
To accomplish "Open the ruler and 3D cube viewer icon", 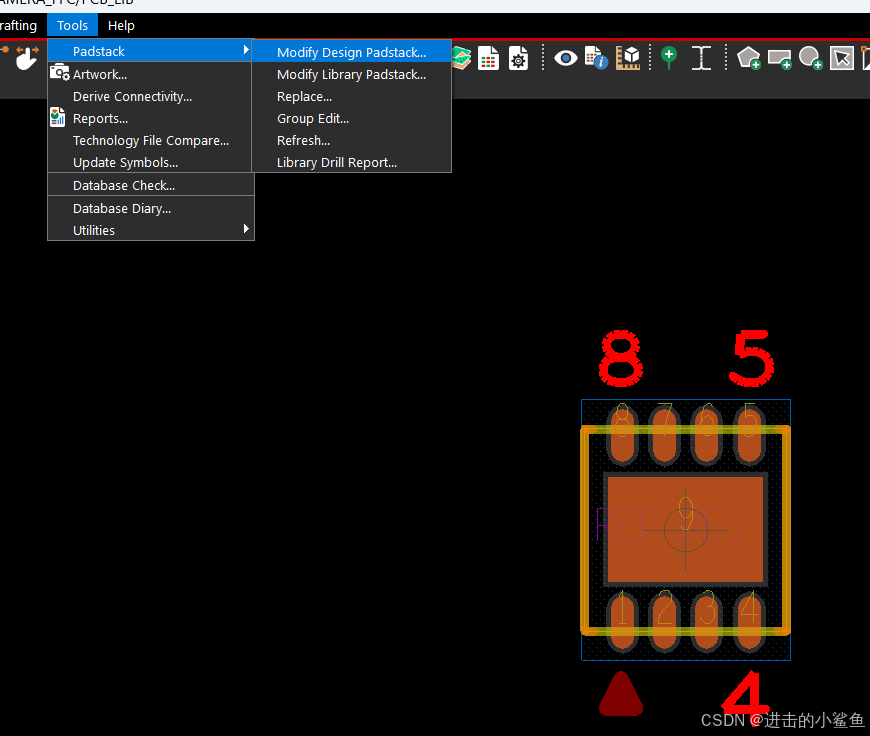I will point(628,58).
